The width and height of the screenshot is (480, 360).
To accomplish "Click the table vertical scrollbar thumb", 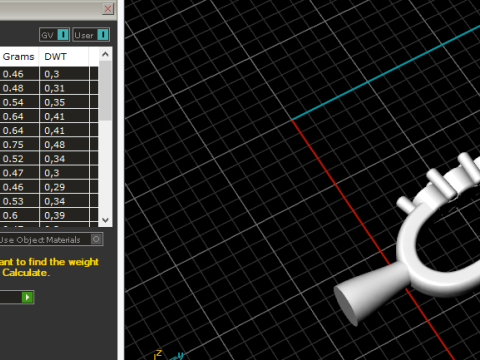I will (105, 91).
